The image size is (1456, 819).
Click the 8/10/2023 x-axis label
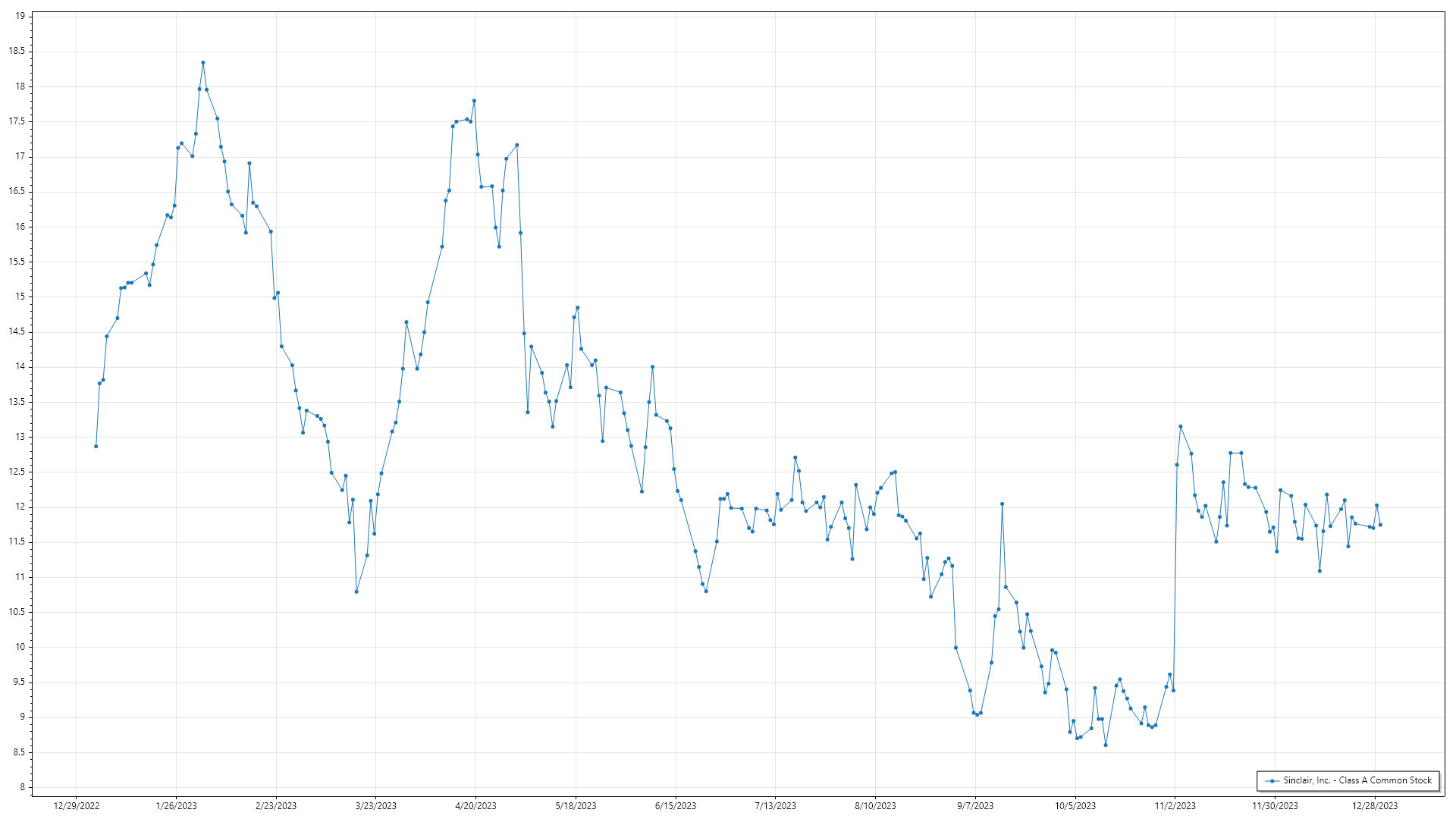coord(875,806)
